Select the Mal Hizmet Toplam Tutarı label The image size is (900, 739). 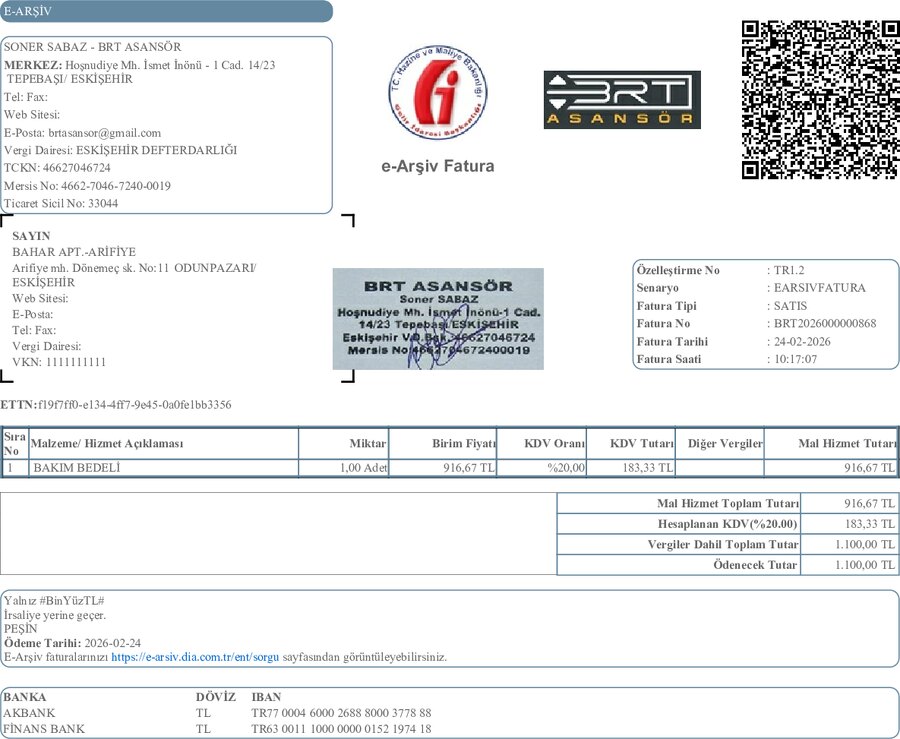[728, 504]
